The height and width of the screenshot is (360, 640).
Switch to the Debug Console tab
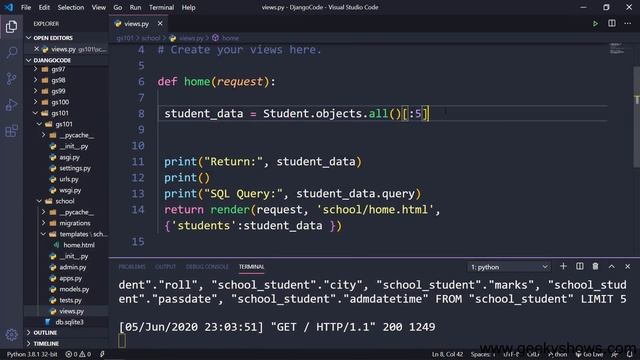click(207, 267)
